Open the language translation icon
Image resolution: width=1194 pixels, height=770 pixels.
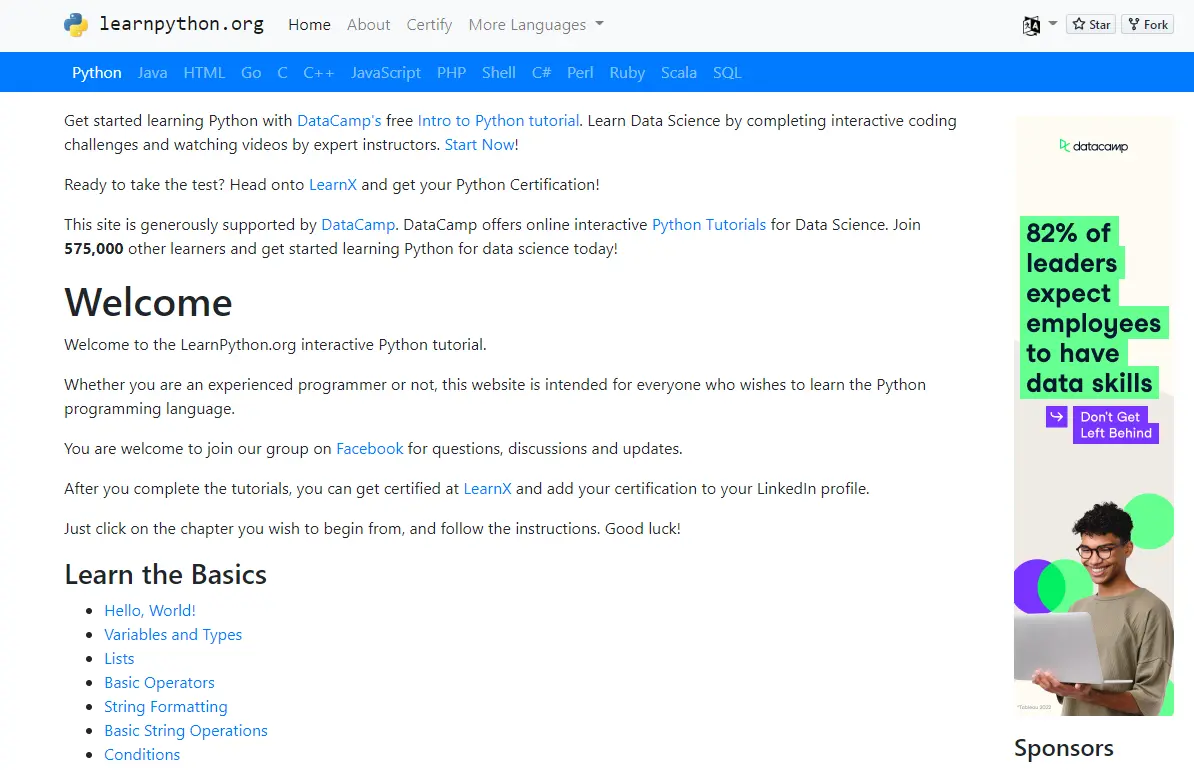[1031, 25]
